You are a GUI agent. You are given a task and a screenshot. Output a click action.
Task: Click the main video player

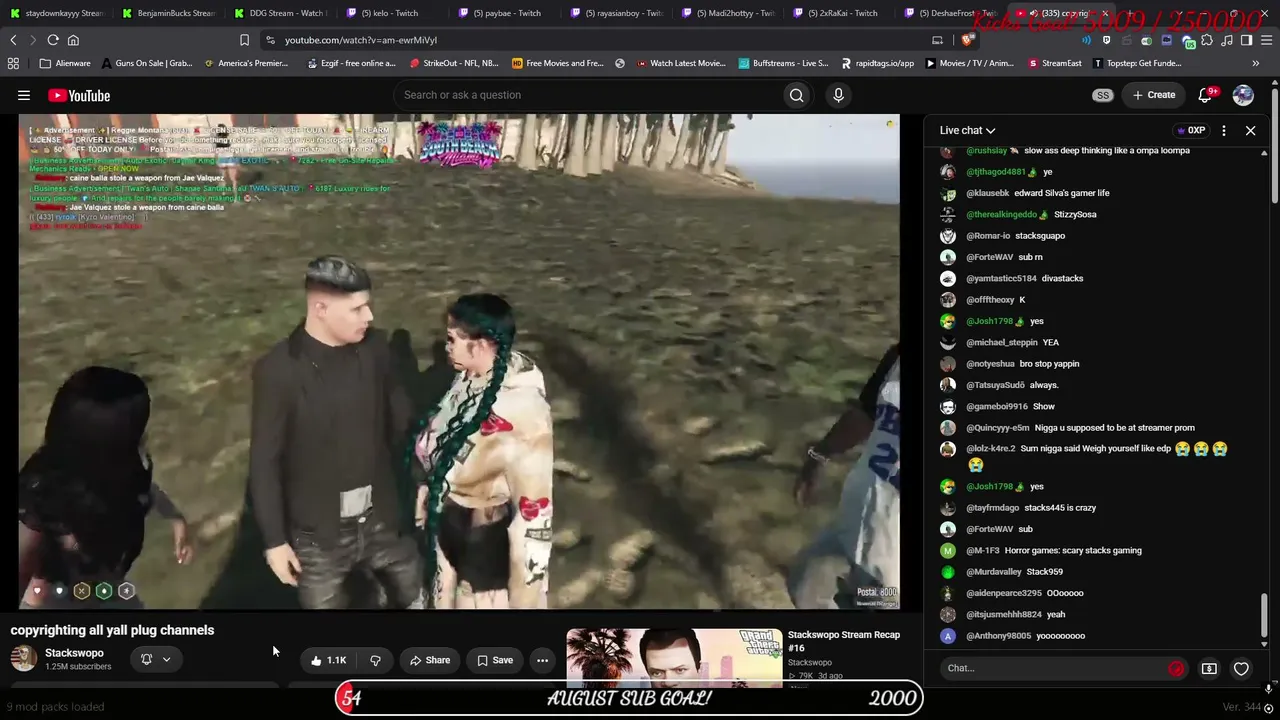coord(459,361)
